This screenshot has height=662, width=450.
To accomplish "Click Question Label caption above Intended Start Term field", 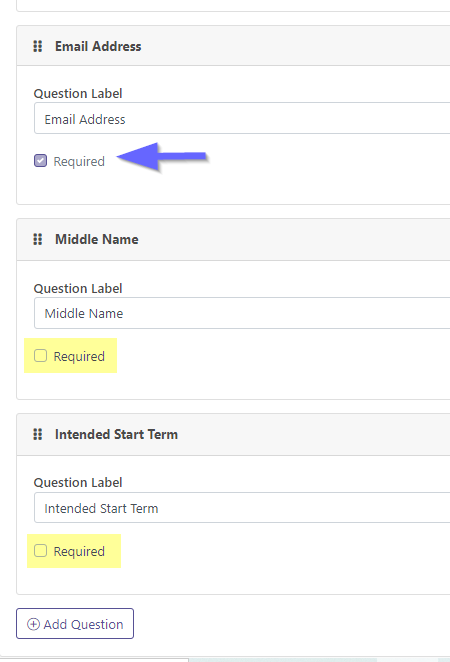I will pyautogui.click(x=78, y=482).
